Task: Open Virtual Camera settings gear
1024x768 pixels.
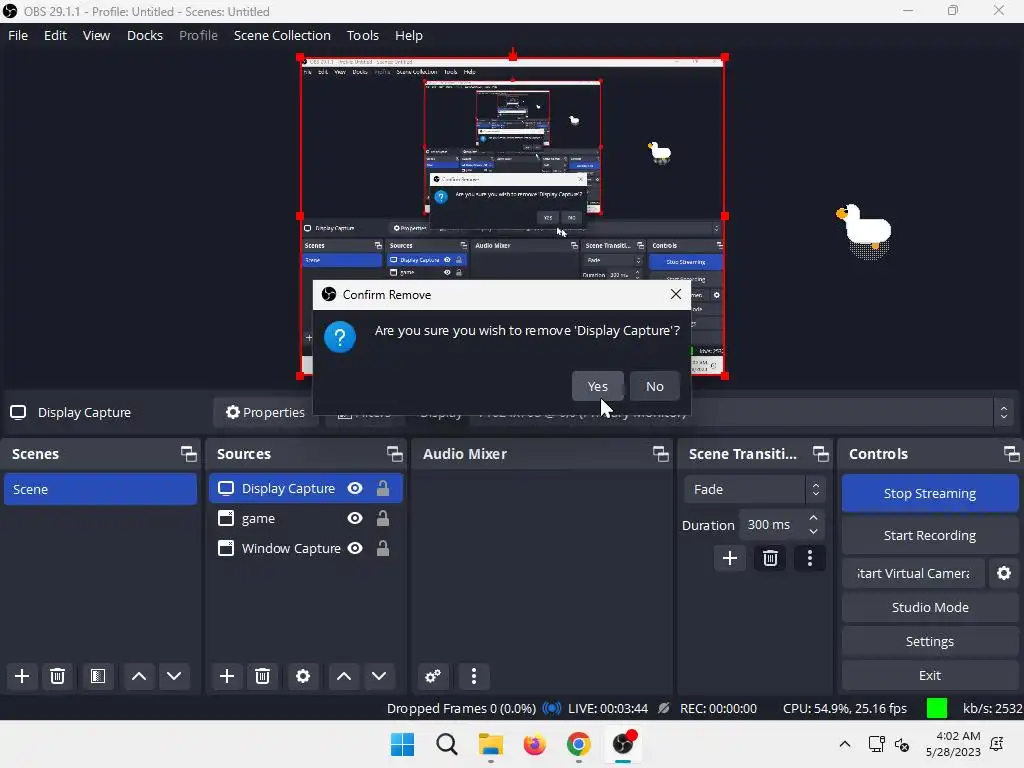Action: 1004,573
